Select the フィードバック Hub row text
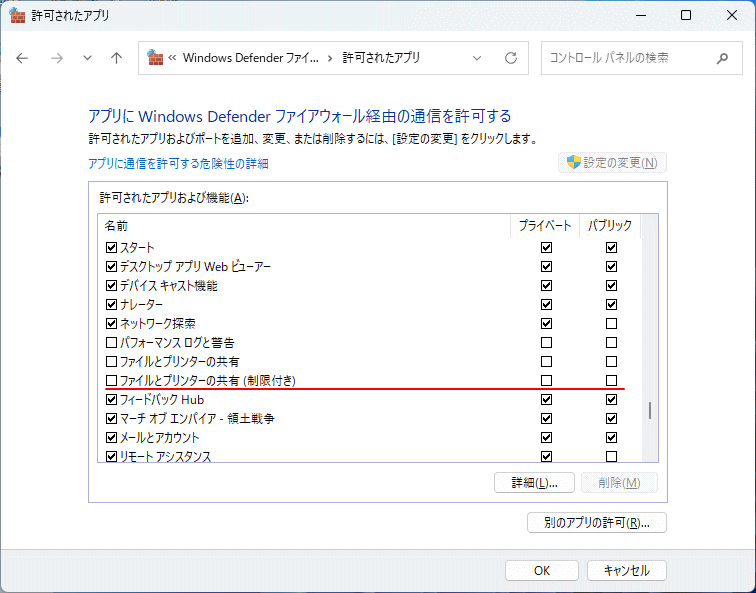This screenshot has height=593, width=756. pos(162,400)
